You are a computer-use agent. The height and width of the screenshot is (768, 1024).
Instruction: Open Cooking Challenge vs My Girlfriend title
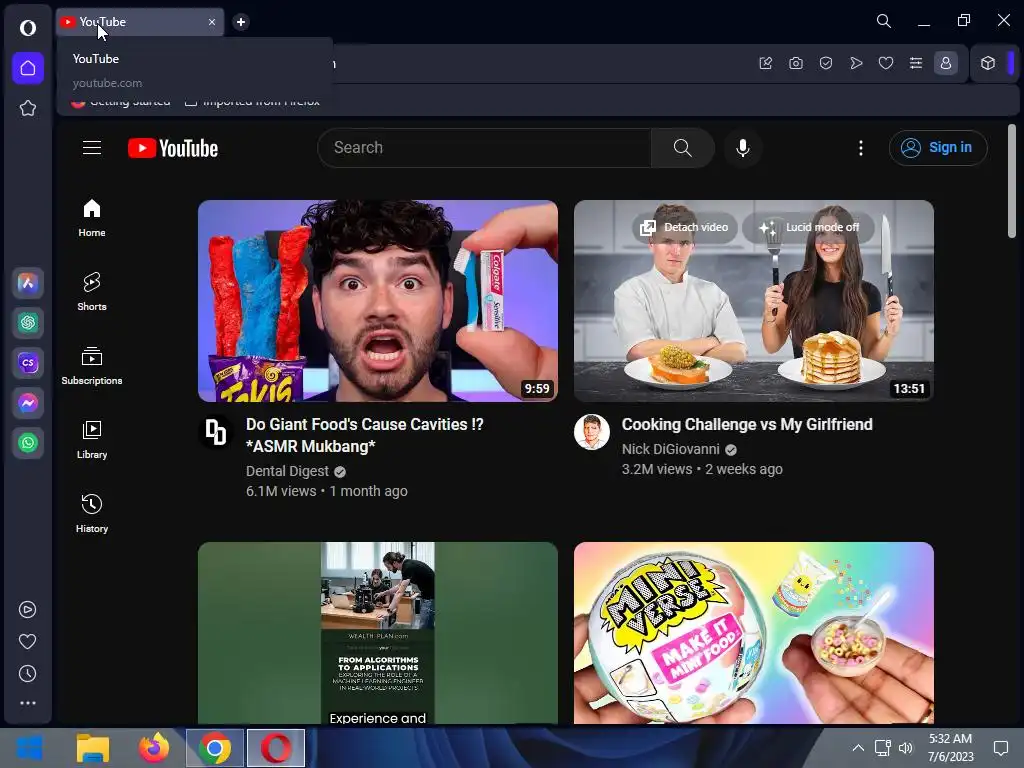[746, 424]
